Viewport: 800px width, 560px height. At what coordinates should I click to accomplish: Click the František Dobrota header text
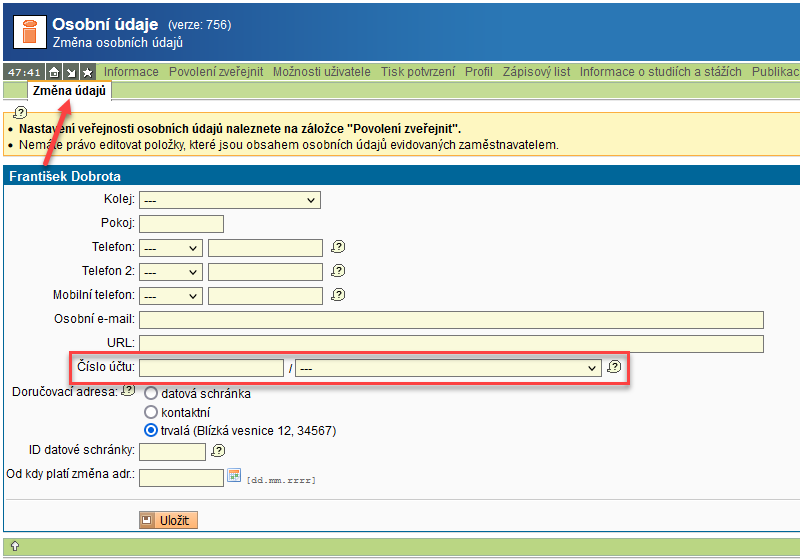pyautogui.click(x=65, y=176)
